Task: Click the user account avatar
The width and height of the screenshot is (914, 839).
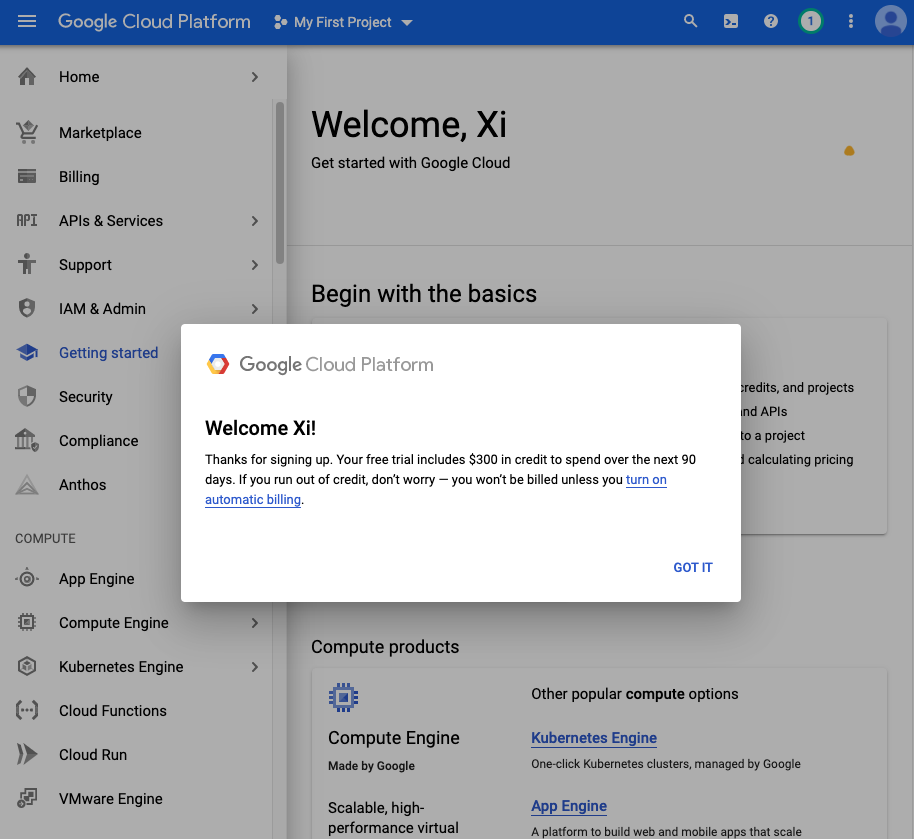Action: tap(891, 22)
